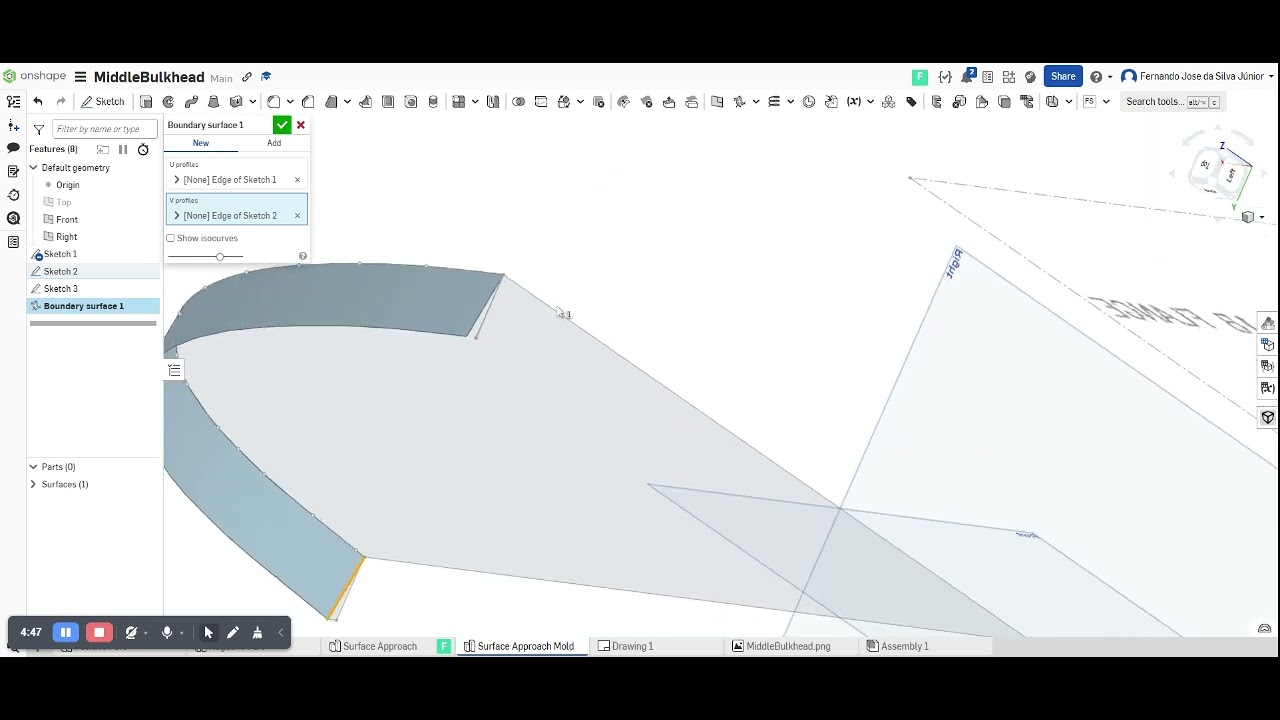The width and height of the screenshot is (1280, 720).
Task: Select the Boolean tool
Action: pyautogui.click(x=518, y=102)
